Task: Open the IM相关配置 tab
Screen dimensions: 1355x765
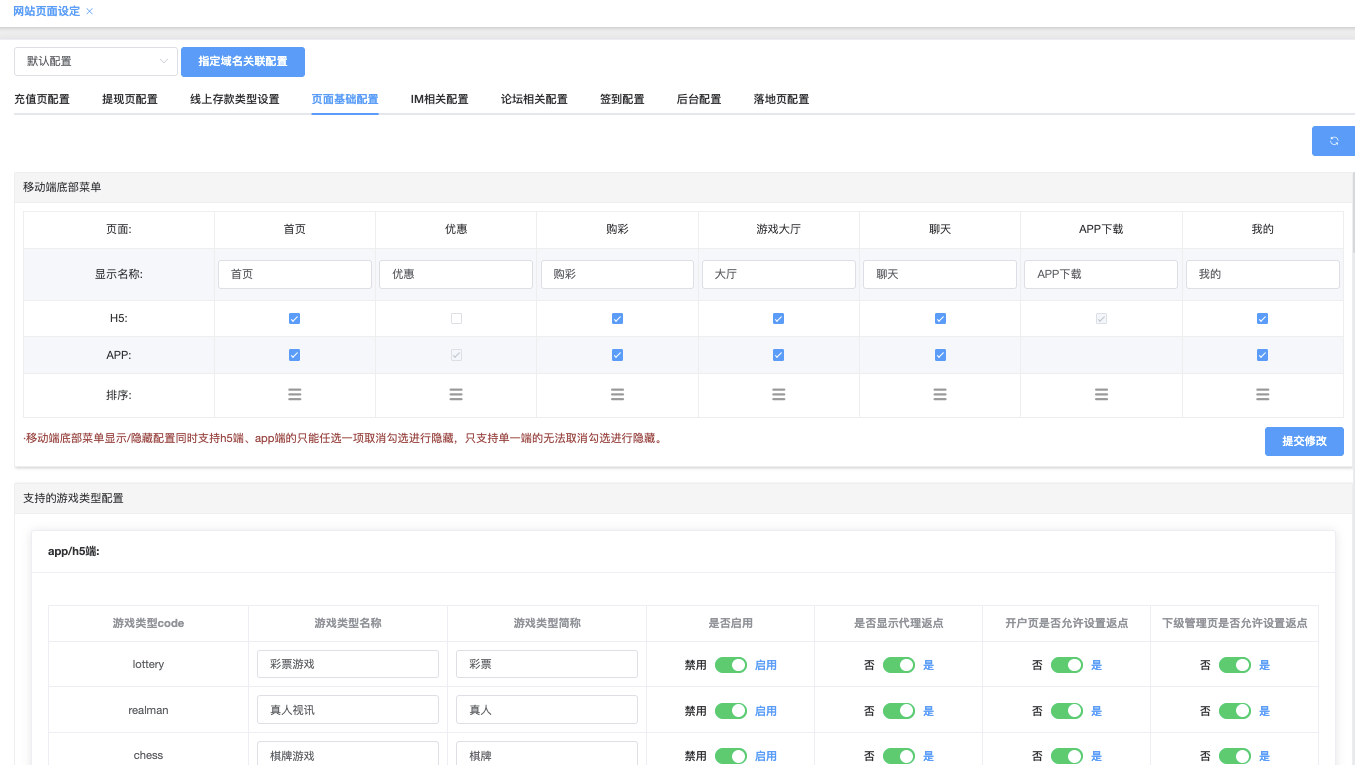Action: [x=439, y=99]
